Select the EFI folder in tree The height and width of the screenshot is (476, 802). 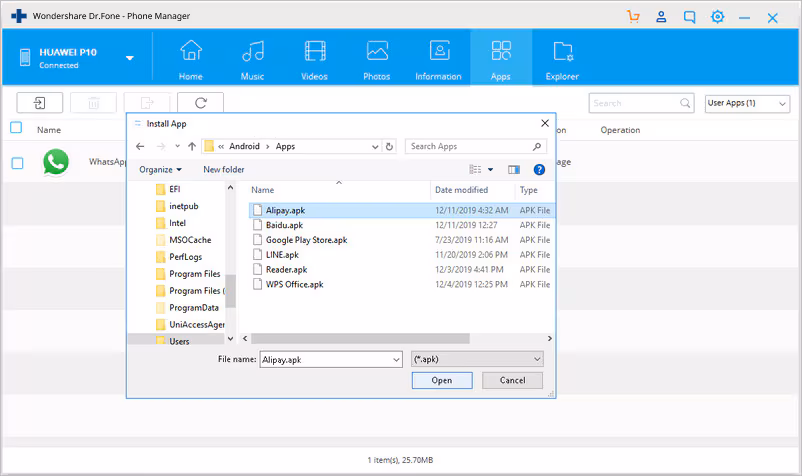pyautogui.click(x=174, y=189)
